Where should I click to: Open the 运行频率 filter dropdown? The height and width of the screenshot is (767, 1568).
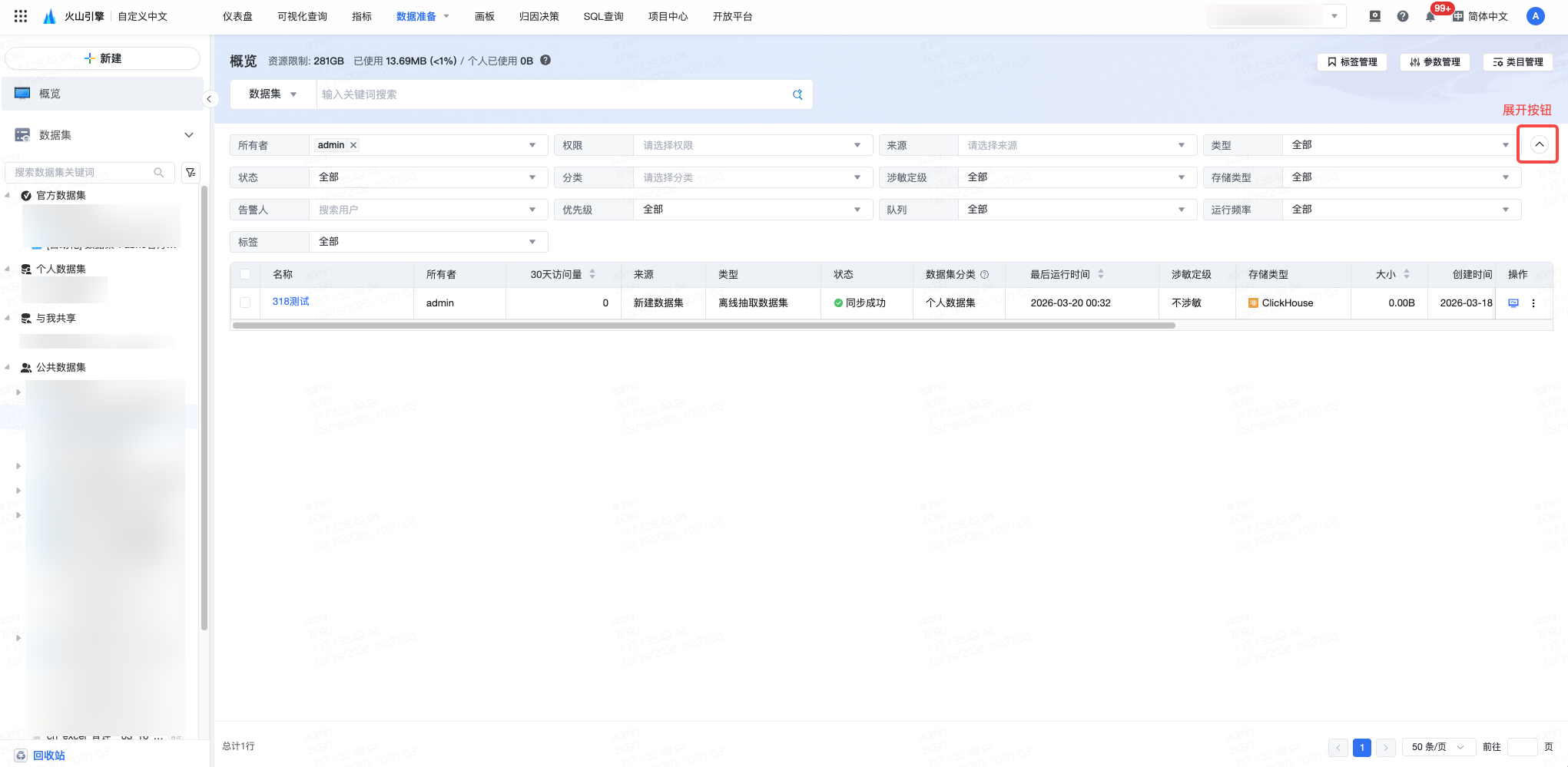coord(1401,210)
